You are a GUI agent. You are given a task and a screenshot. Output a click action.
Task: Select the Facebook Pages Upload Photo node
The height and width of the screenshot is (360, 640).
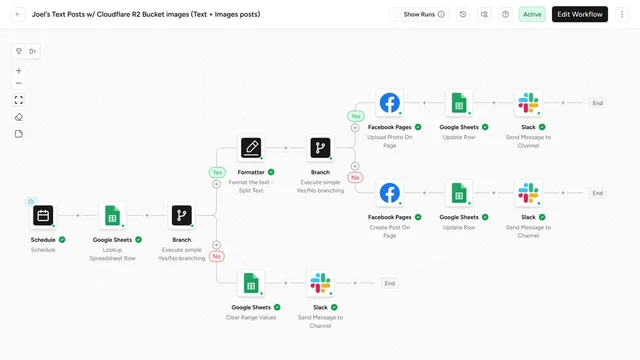tap(390, 103)
